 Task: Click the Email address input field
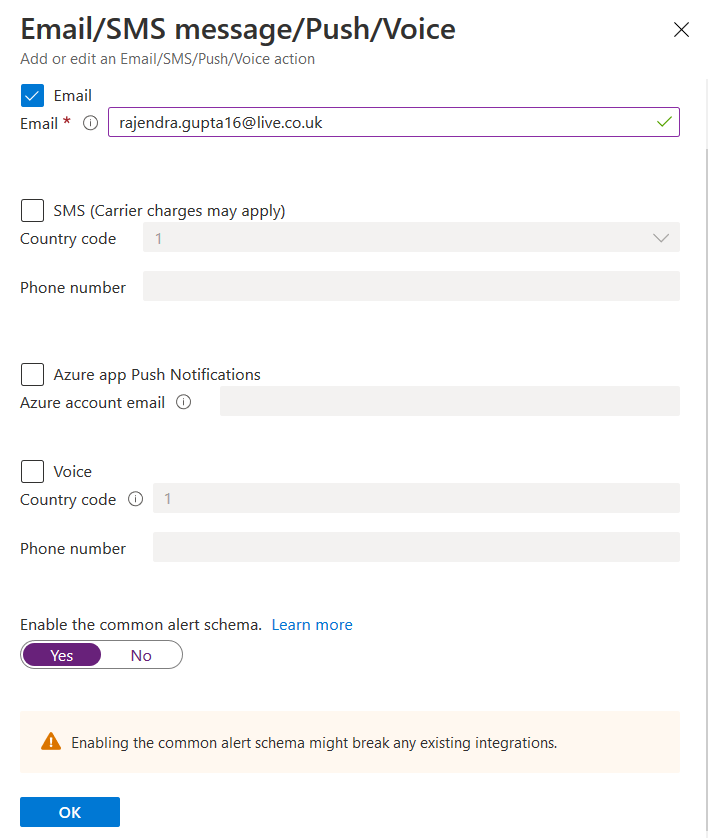380,122
